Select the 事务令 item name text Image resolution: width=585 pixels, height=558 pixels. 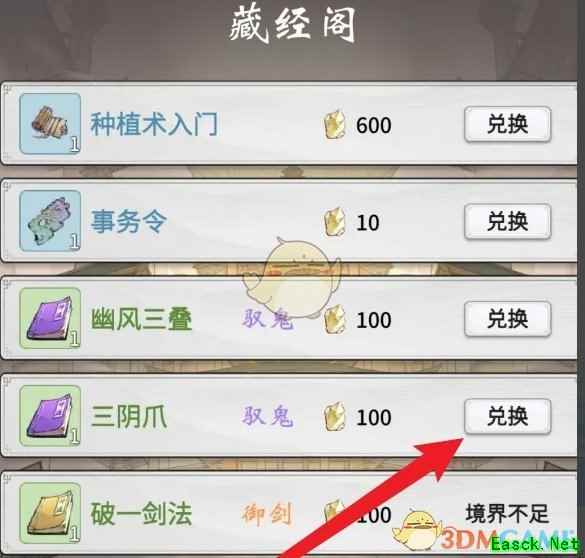click(x=129, y=222)
